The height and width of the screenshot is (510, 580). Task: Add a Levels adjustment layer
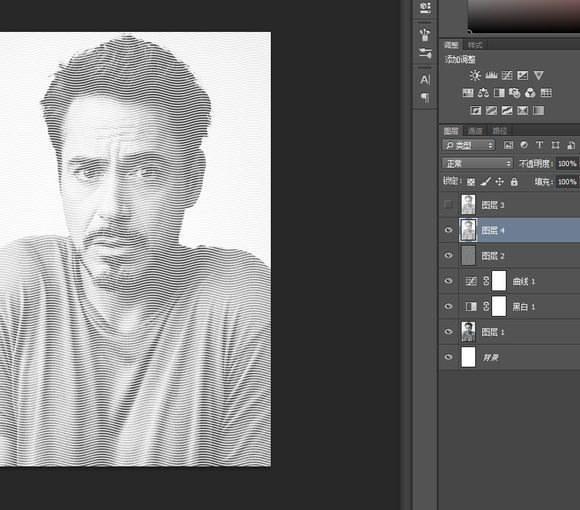tap(491, 75)
